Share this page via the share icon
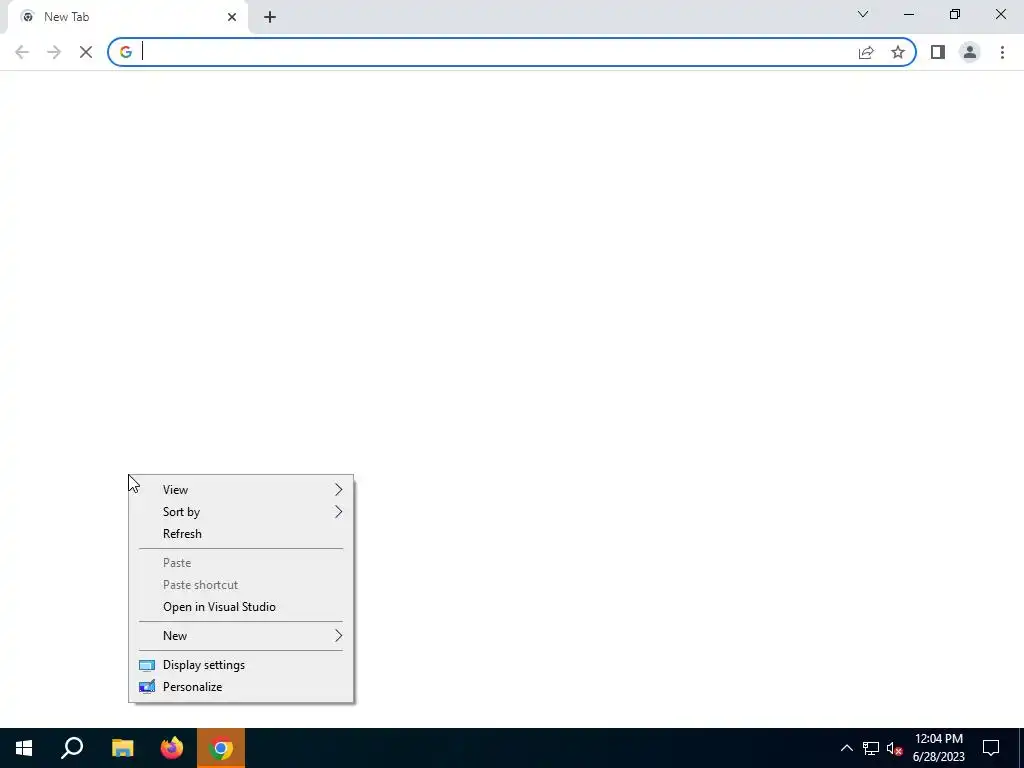The image size is (1024, 768). pos(866,52)
